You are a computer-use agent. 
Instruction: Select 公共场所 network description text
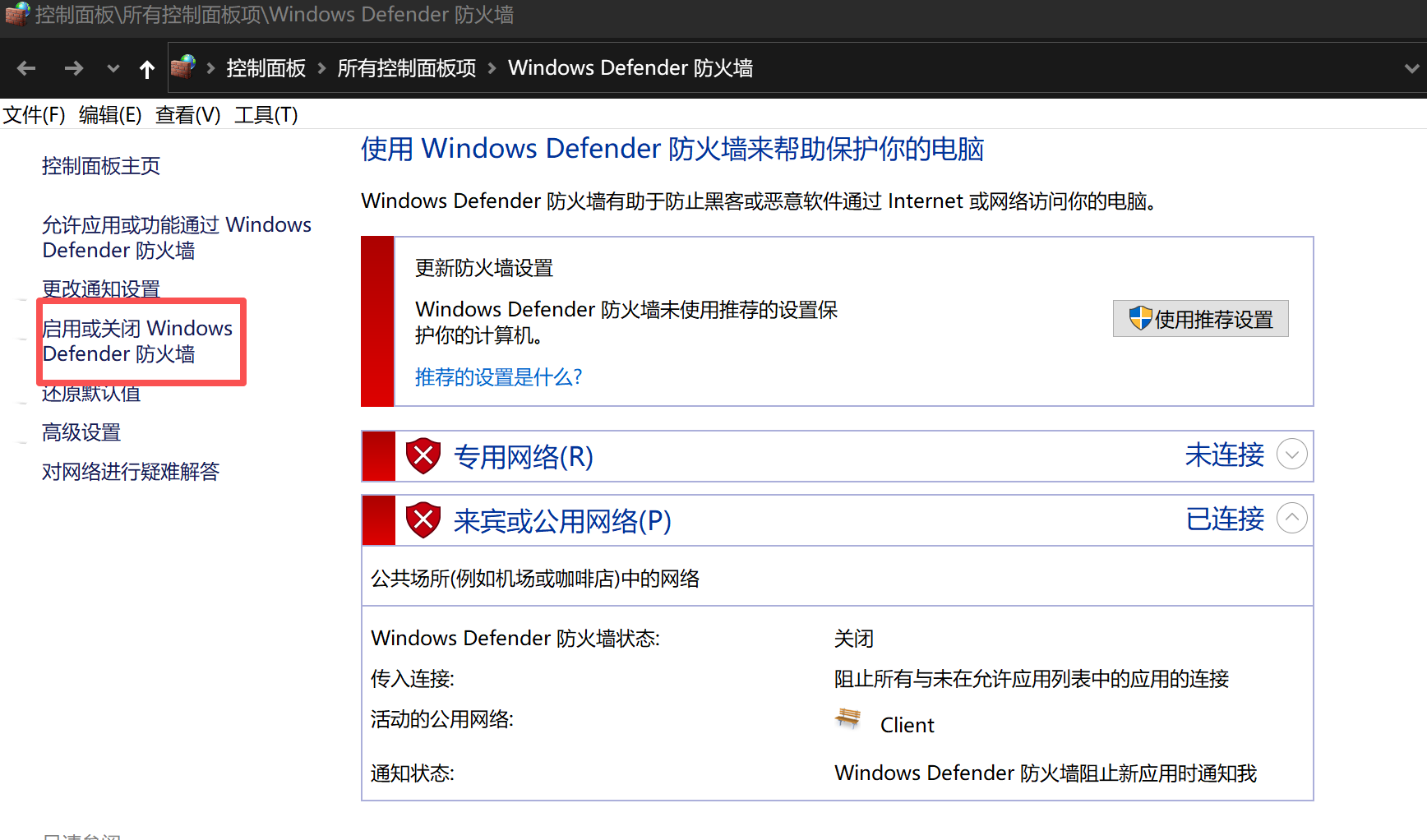535,579
